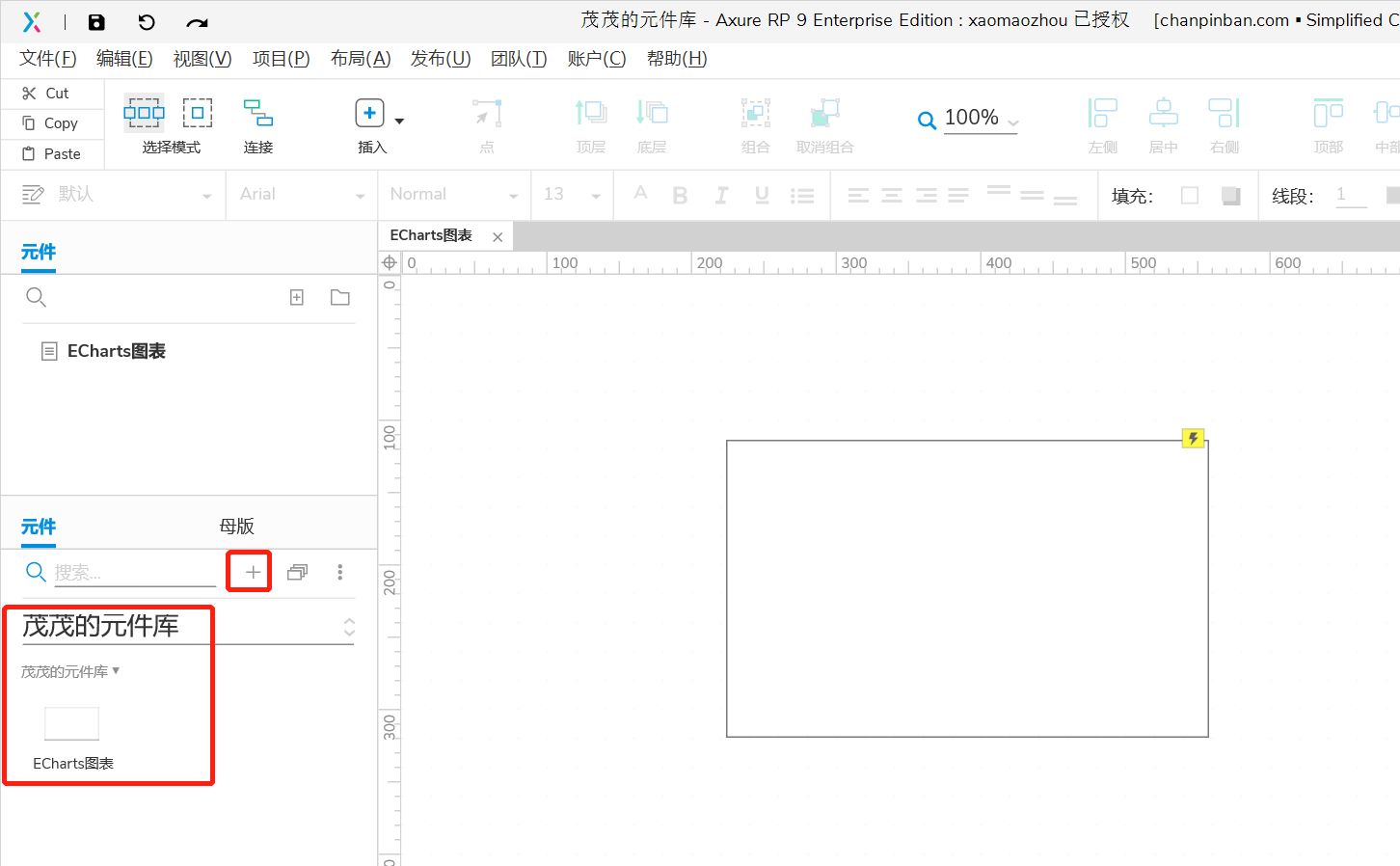Switch to the 母版 masters tab
Image resolution: width=1400 pixels, height=866 pixels.
coord(236,527)
